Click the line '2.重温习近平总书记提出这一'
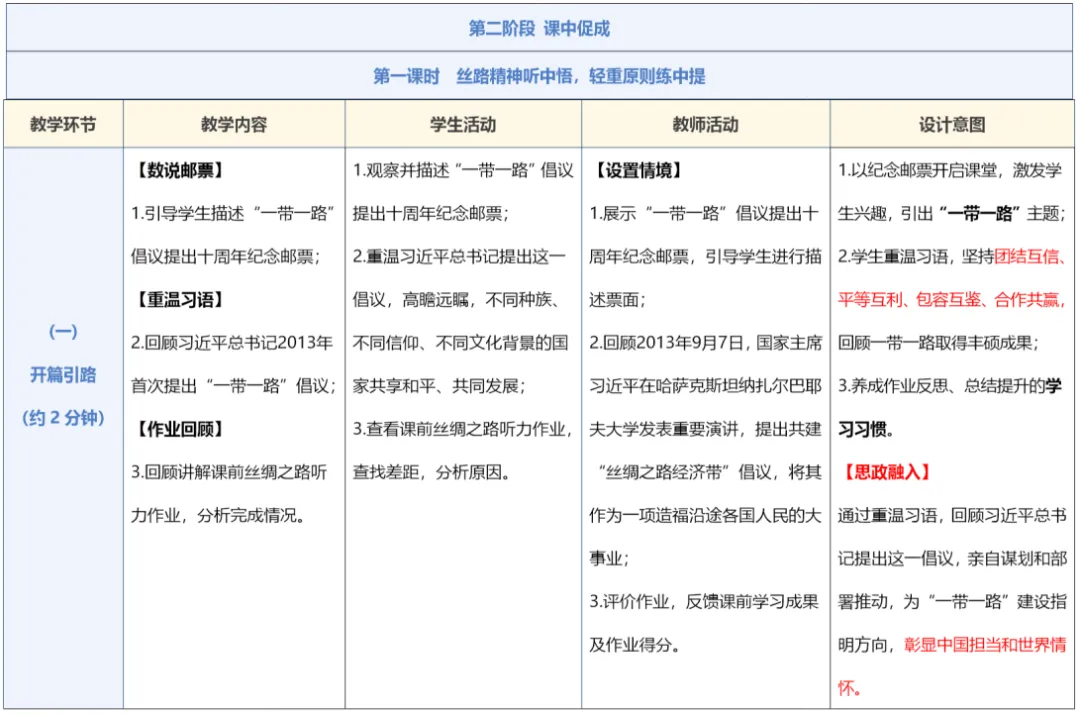This screenshot has height=715, width=1080. (x=459, y=257)
